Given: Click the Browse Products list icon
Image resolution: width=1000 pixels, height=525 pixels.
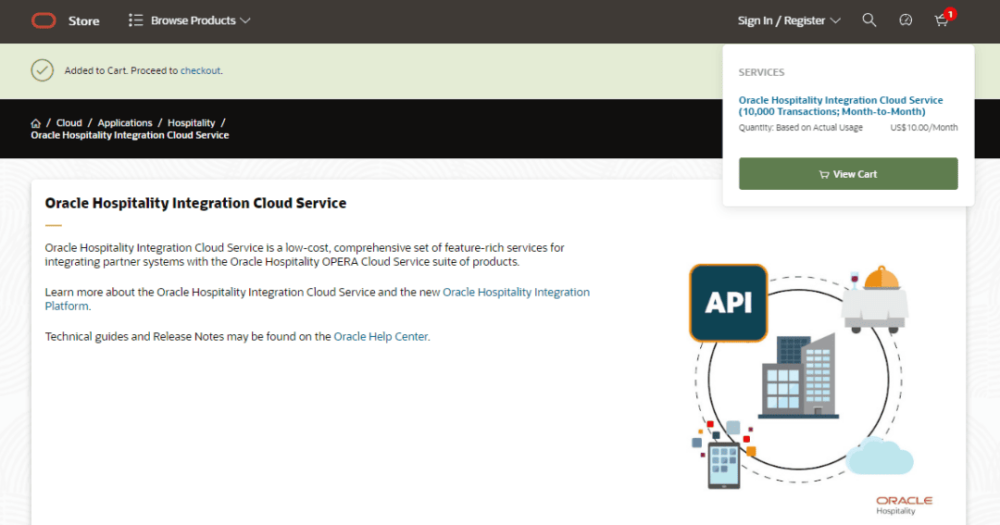Looking at the screenshot, I should coord(136,20).
